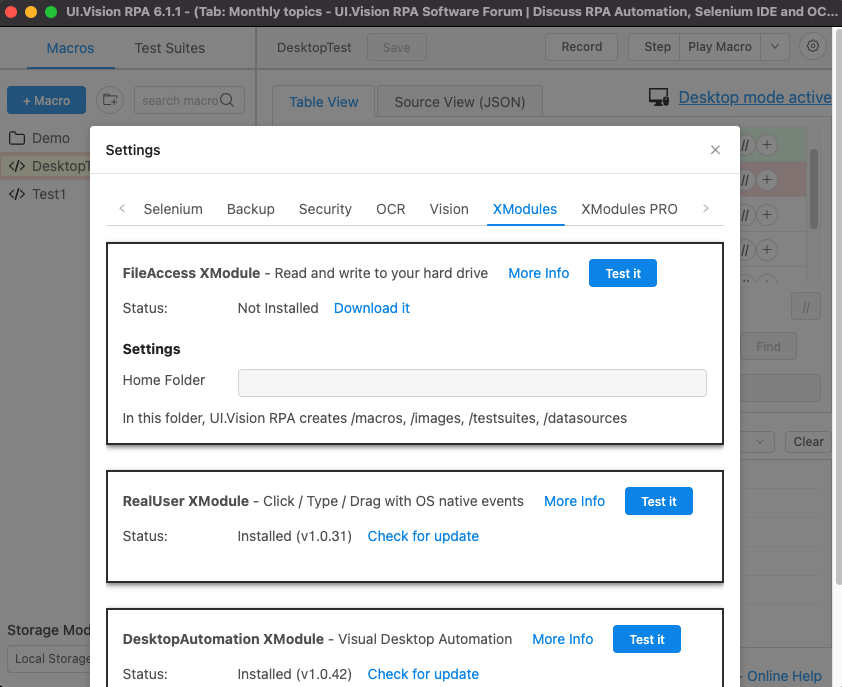
Task: Switch to the Macros sidebar tab
Action: point(70,48)
